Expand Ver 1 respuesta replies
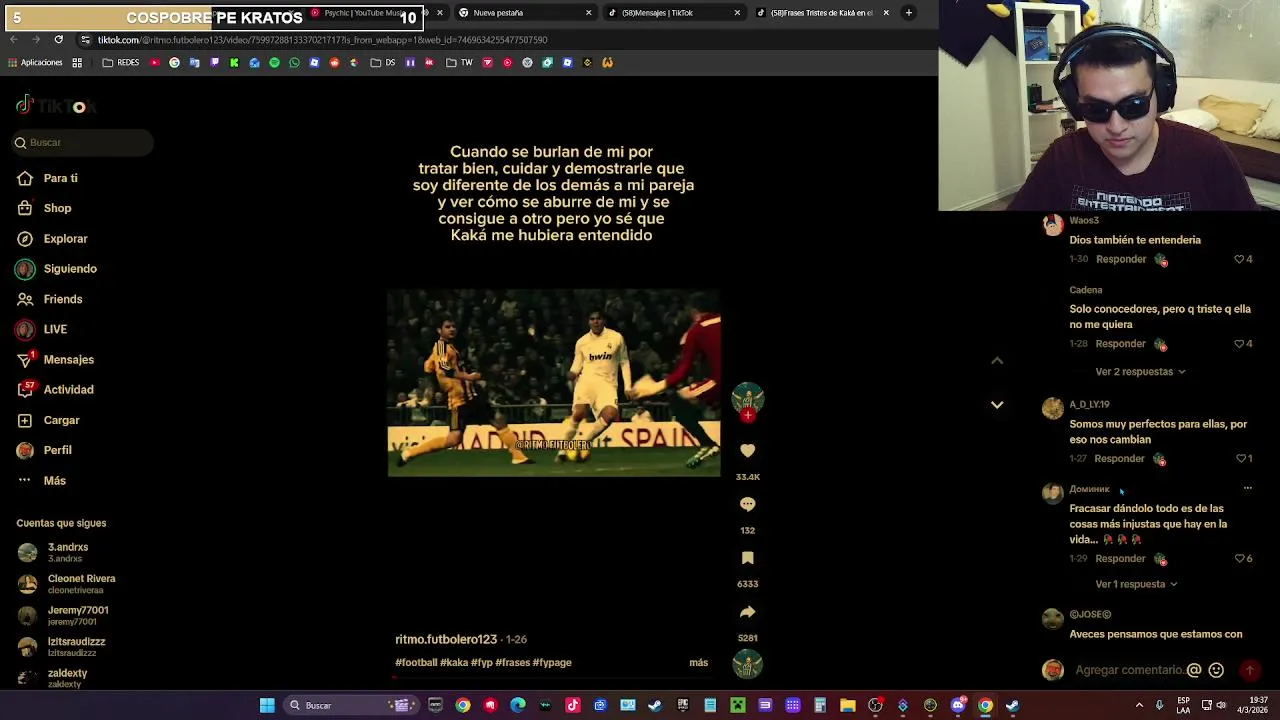This screenshot has width=1280, height=720. [1136, 584]
